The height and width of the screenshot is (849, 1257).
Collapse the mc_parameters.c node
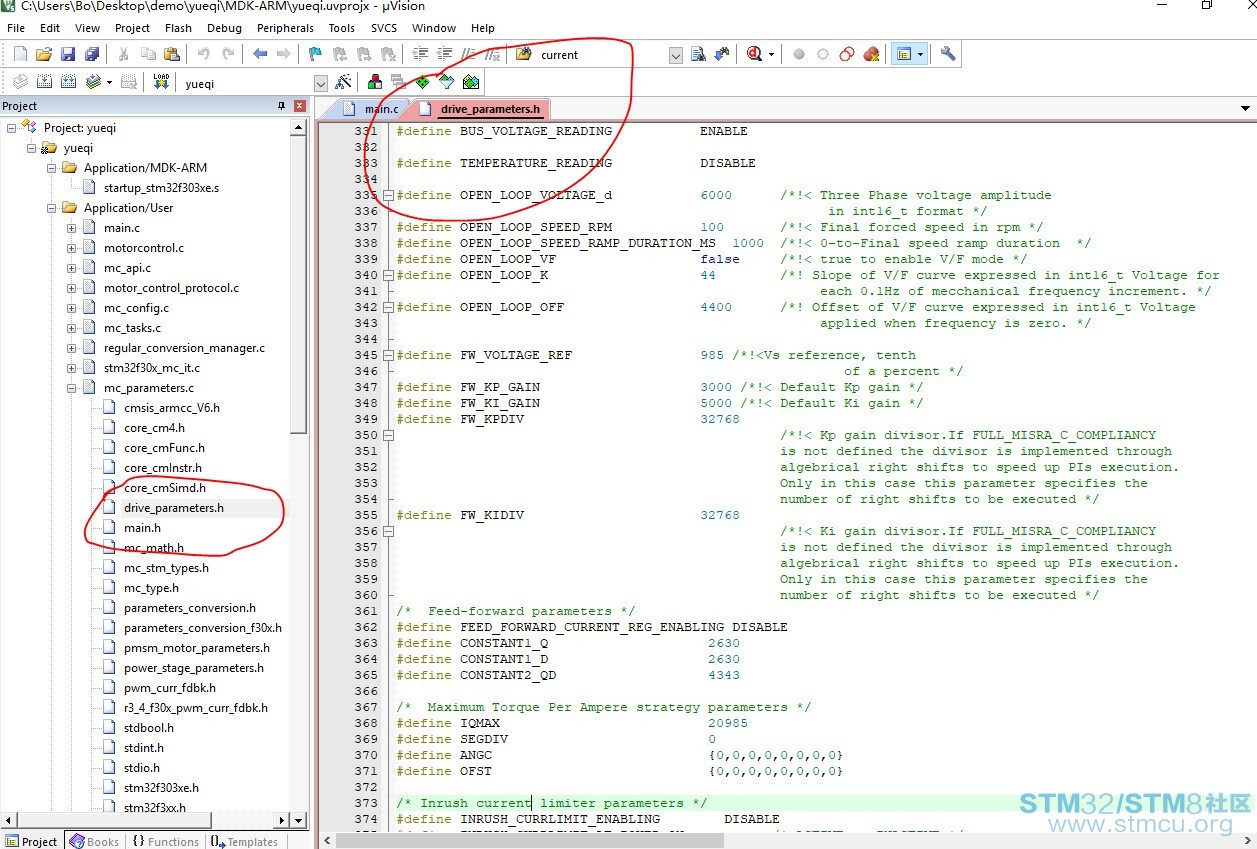pos(72,388)
